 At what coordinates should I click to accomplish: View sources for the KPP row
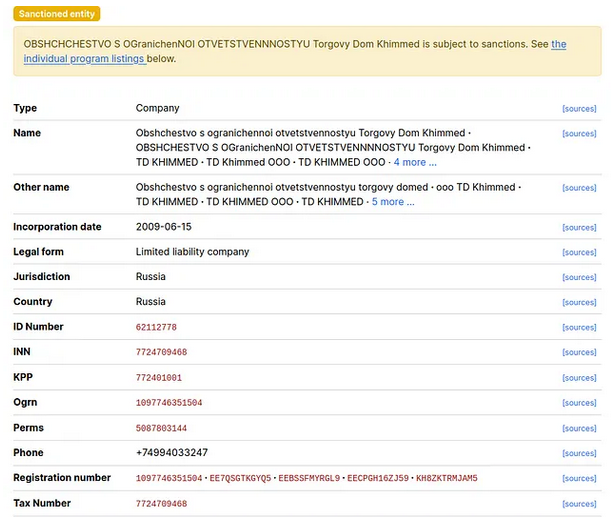pyautogui.click(x=579, y=378)
